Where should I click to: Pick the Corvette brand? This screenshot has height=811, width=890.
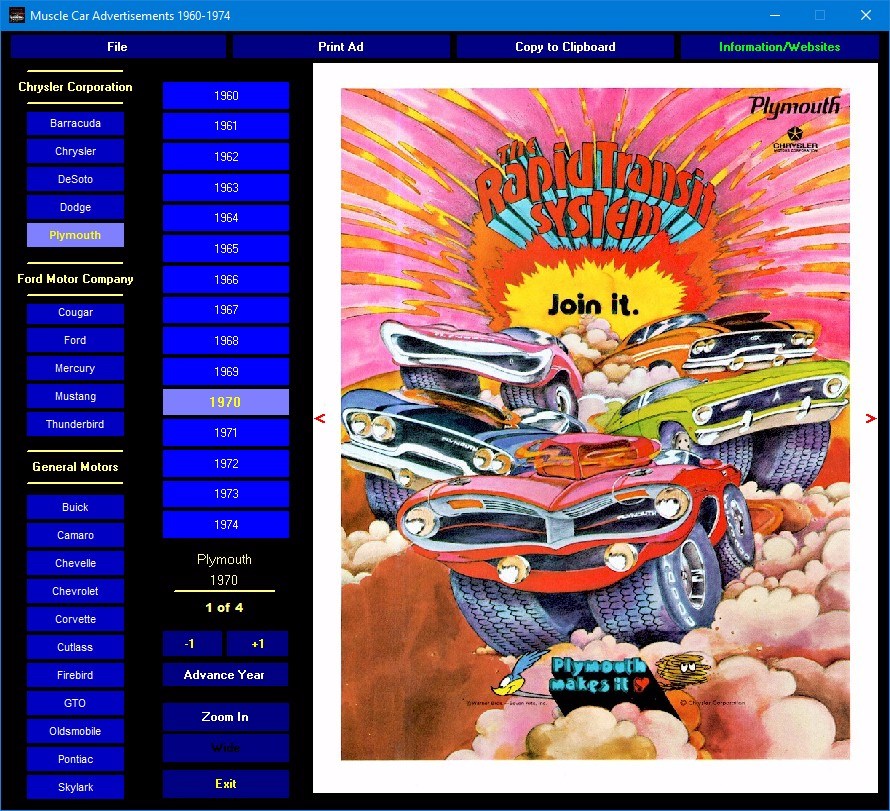[75, 619]
